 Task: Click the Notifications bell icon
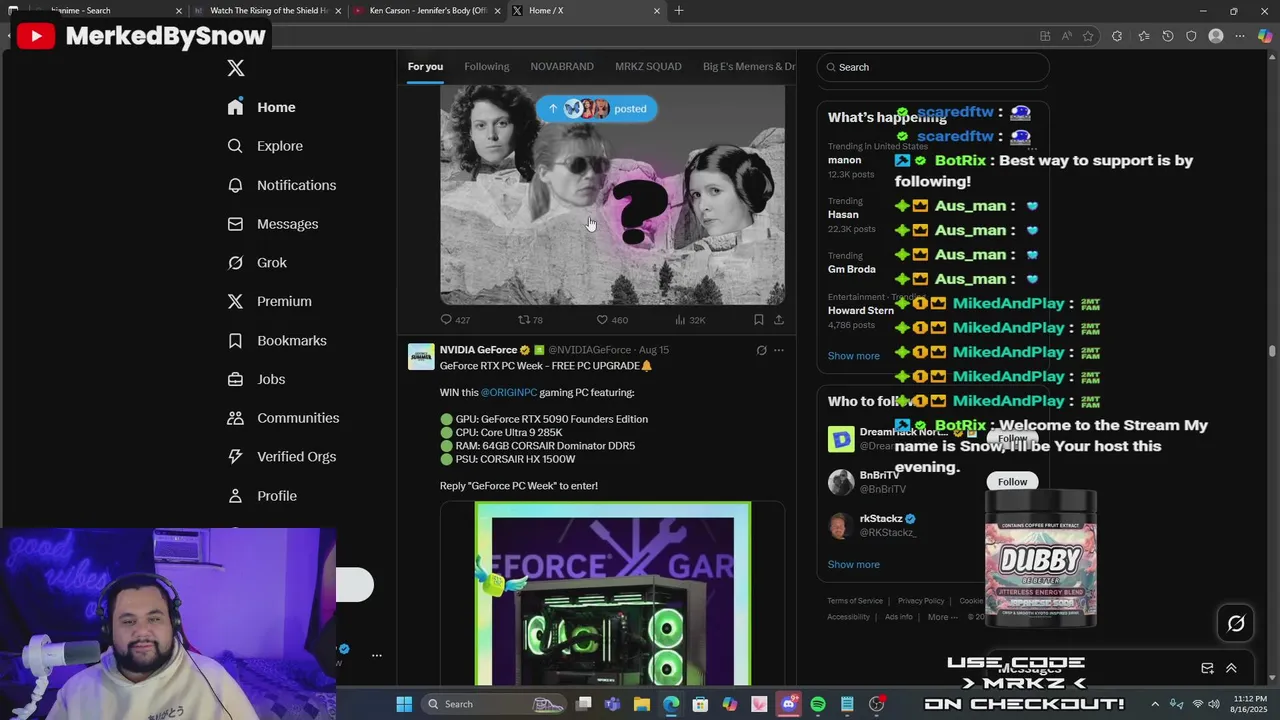[235, 185]
